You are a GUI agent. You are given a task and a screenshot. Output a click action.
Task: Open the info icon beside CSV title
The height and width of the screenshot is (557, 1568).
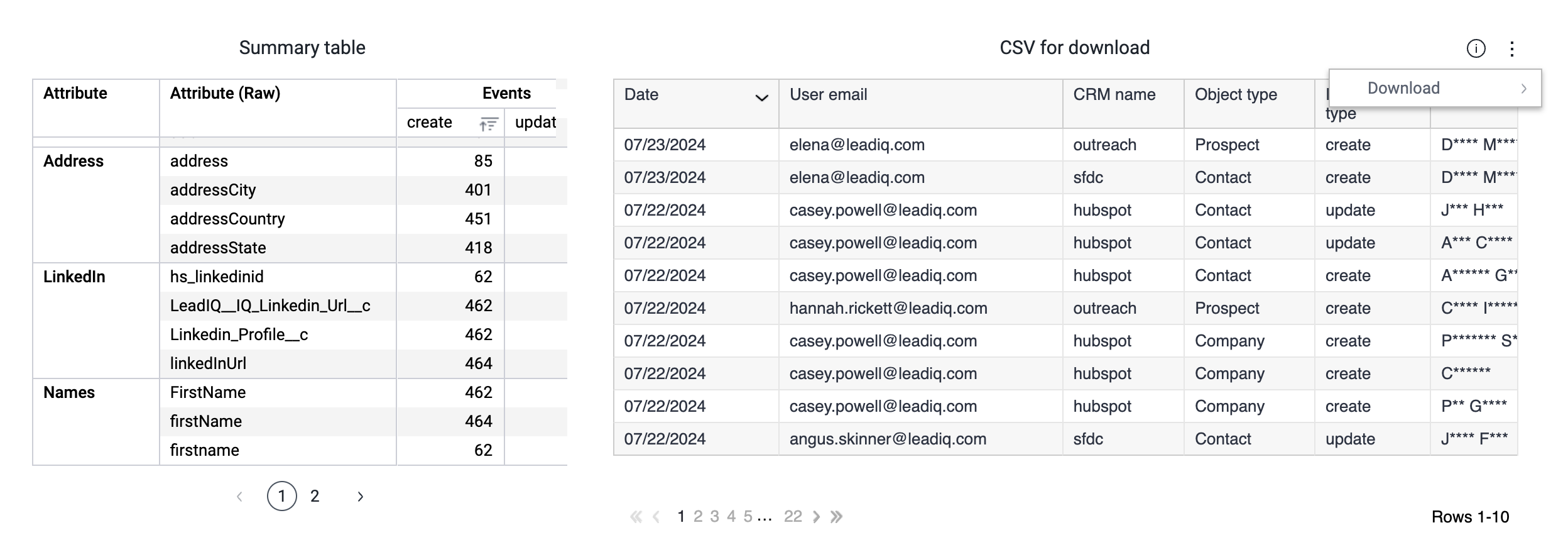click(1476, 48)
